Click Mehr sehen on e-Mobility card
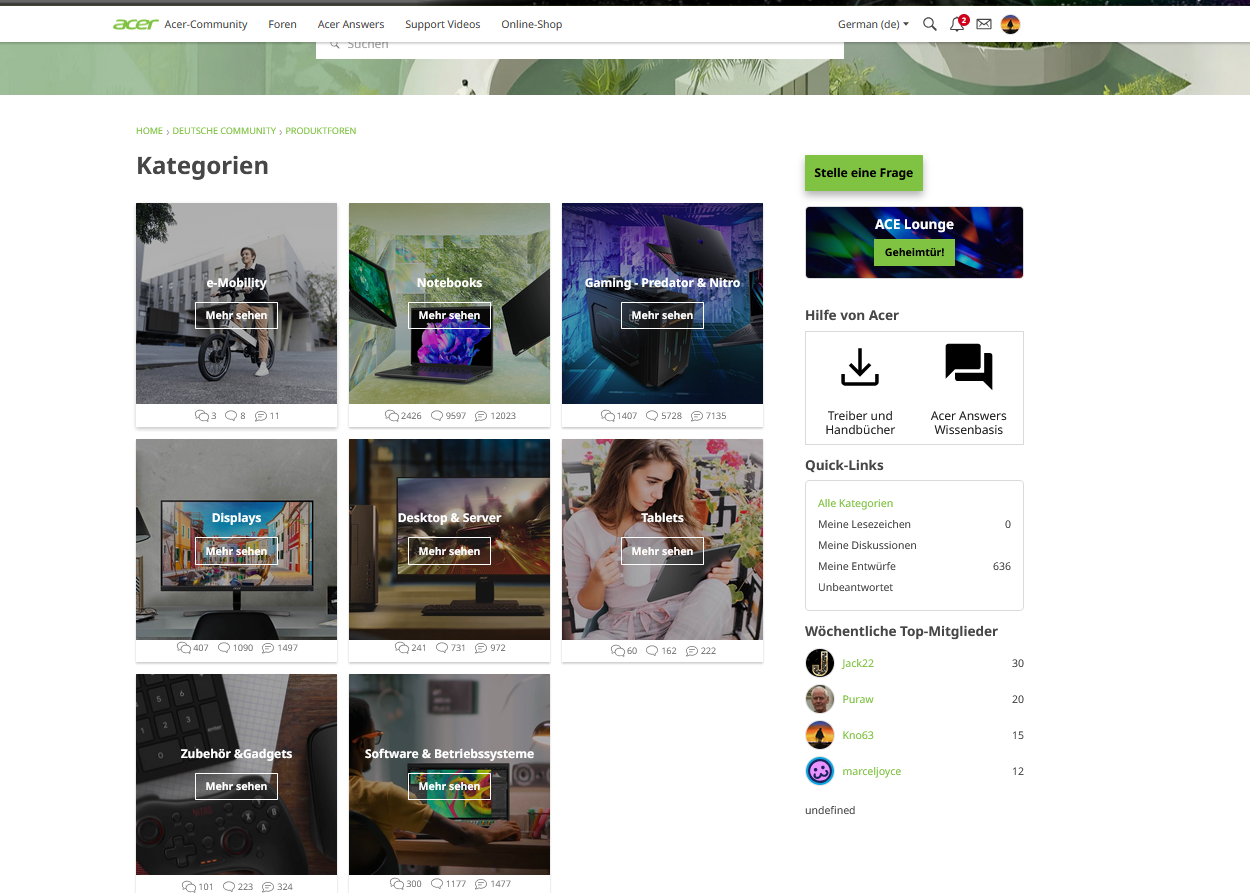 (236, 315)
